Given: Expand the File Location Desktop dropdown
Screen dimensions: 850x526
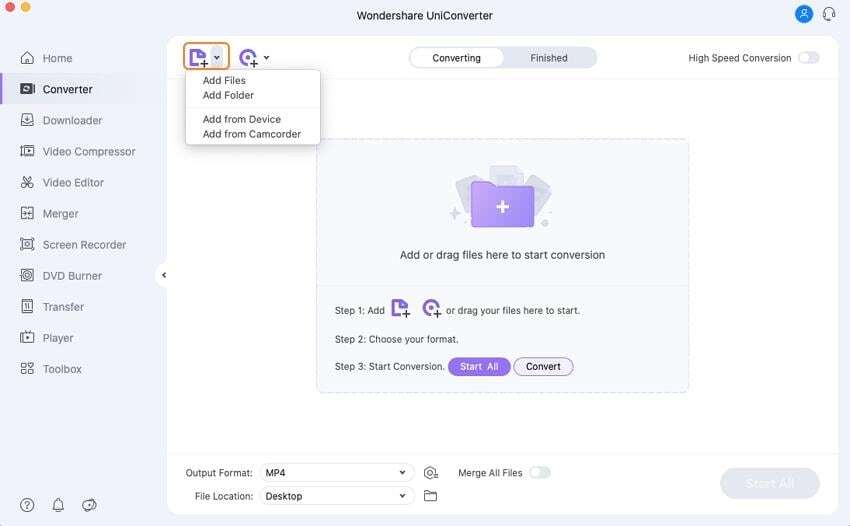Looking at the screenshot, I should pyautogui.click(x=336, y=496).
